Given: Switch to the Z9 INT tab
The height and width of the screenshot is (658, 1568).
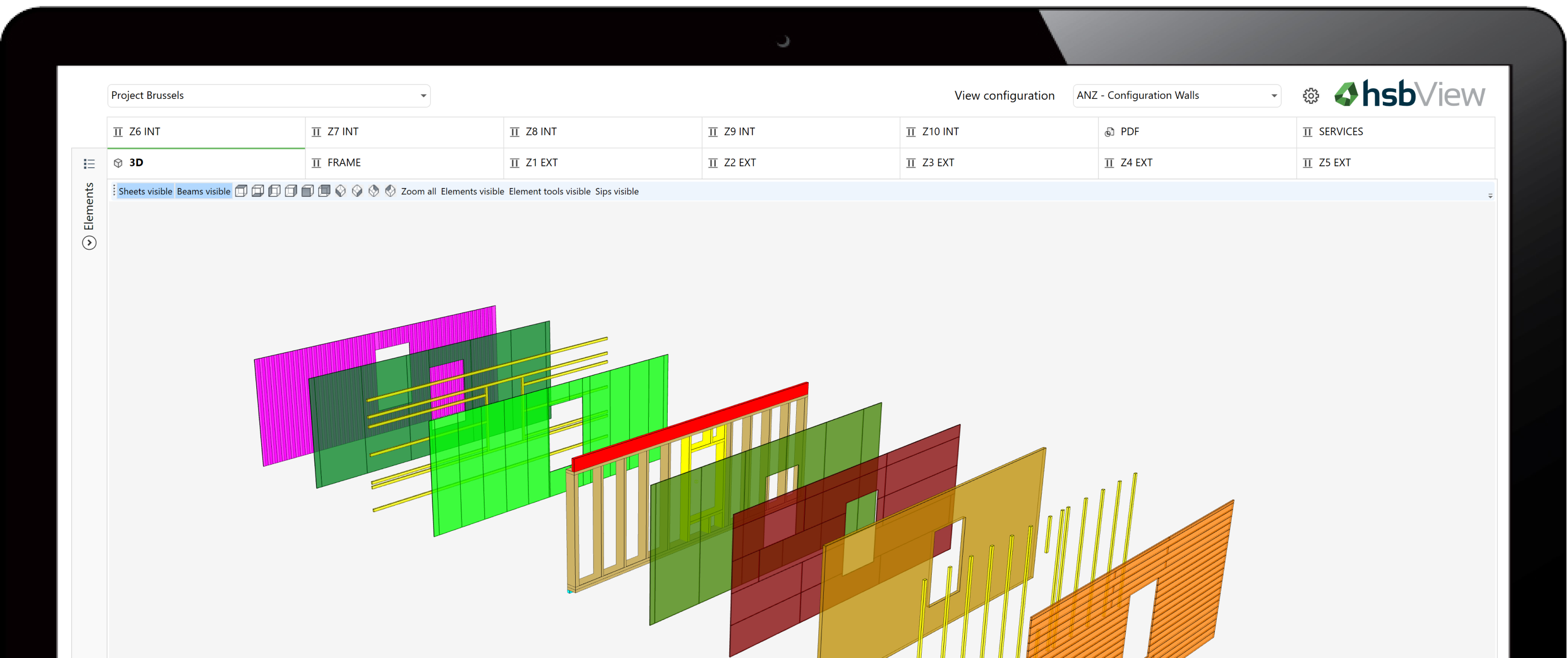Looking at the screenshot, I should tap(801, 132).
